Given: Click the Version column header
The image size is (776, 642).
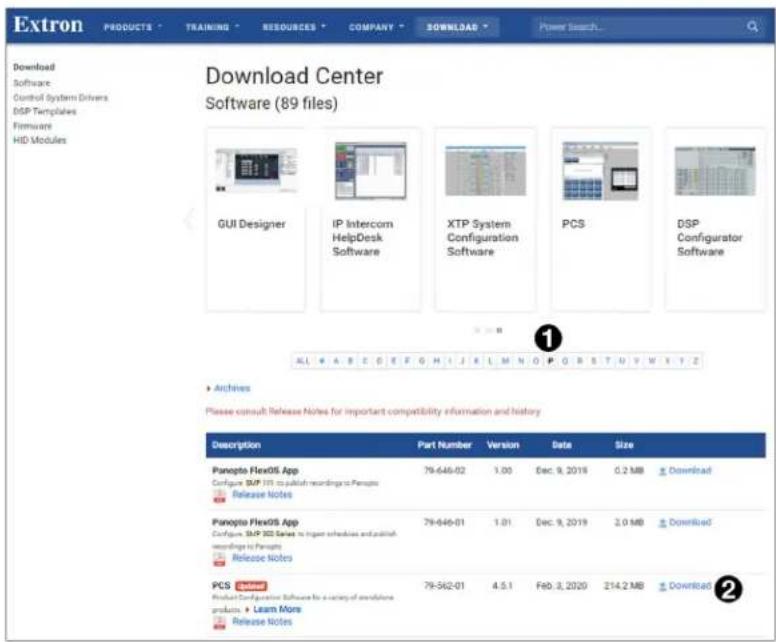Looking at the screenshot, I should [503, 445].
